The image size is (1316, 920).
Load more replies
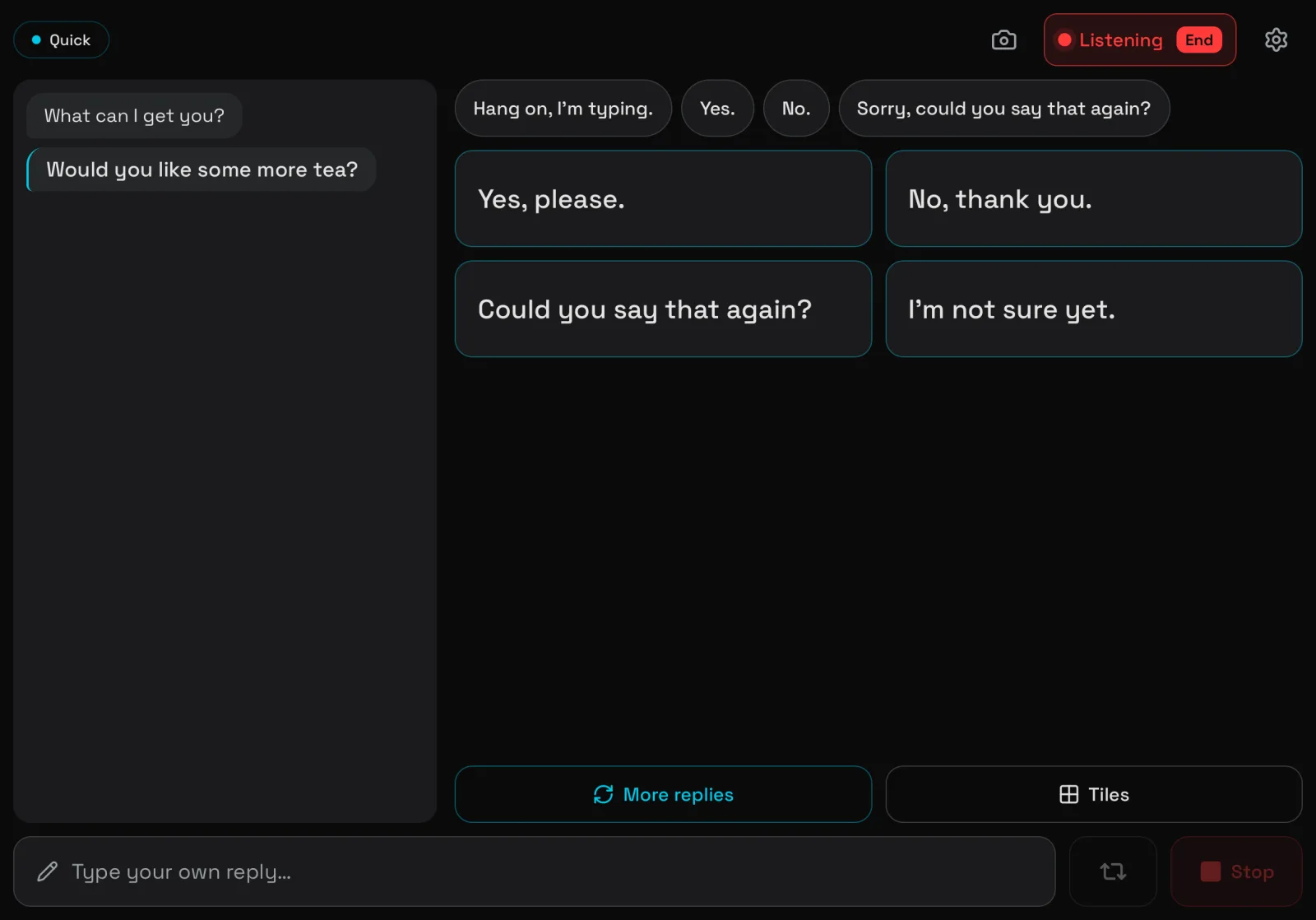[663, 794]
